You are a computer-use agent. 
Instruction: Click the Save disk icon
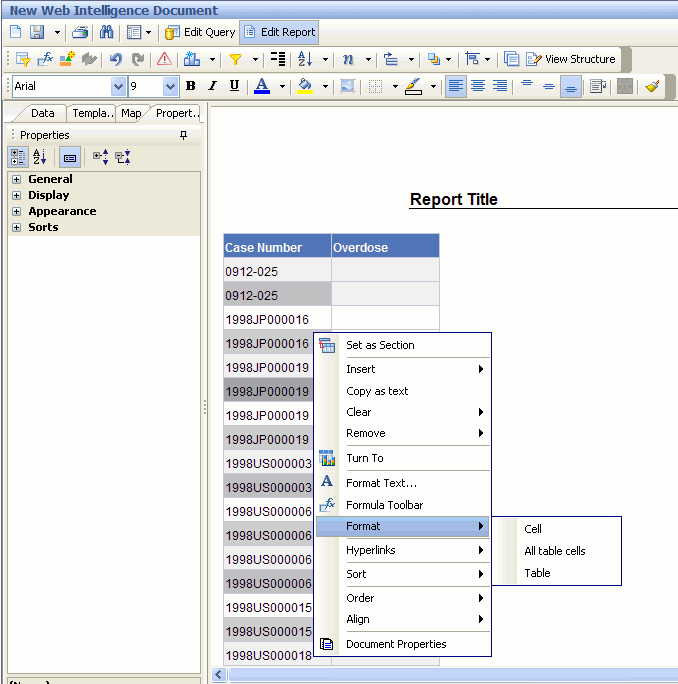(x=37, y=32)
